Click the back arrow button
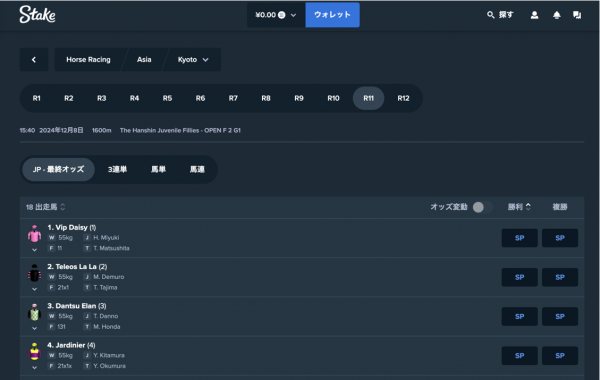This screenshot has width=600, height=380. pyautogui.click(x=34, y=59)
